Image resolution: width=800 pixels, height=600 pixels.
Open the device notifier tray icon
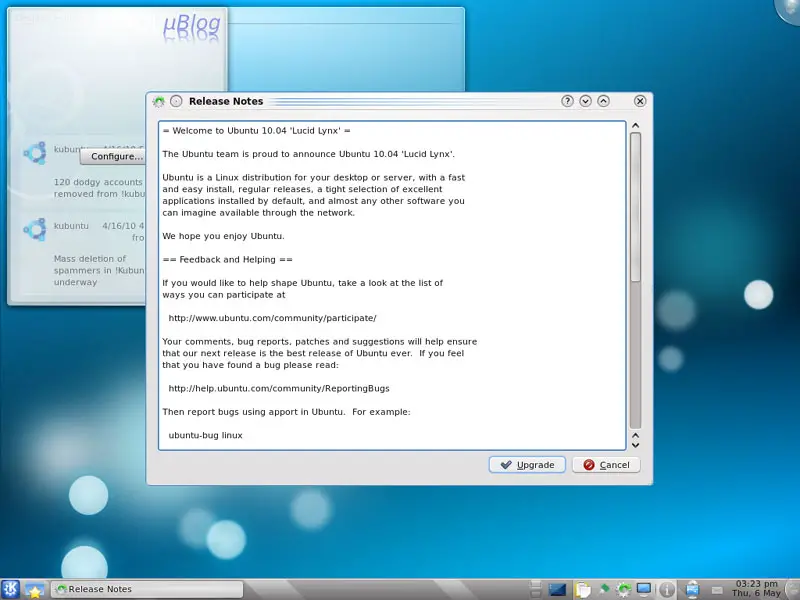point(692,590)
